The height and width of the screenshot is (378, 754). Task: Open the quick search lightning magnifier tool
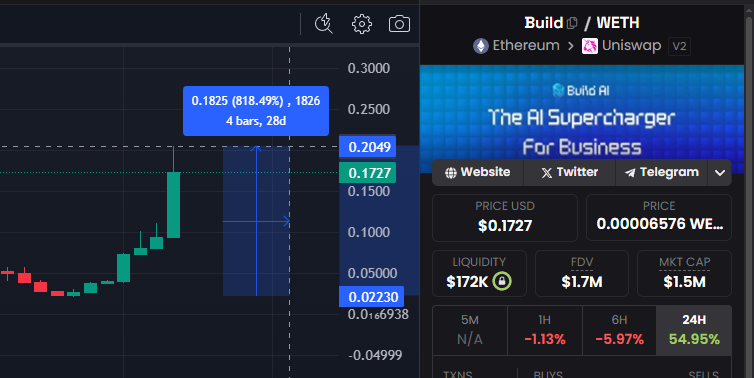point(324,24)
